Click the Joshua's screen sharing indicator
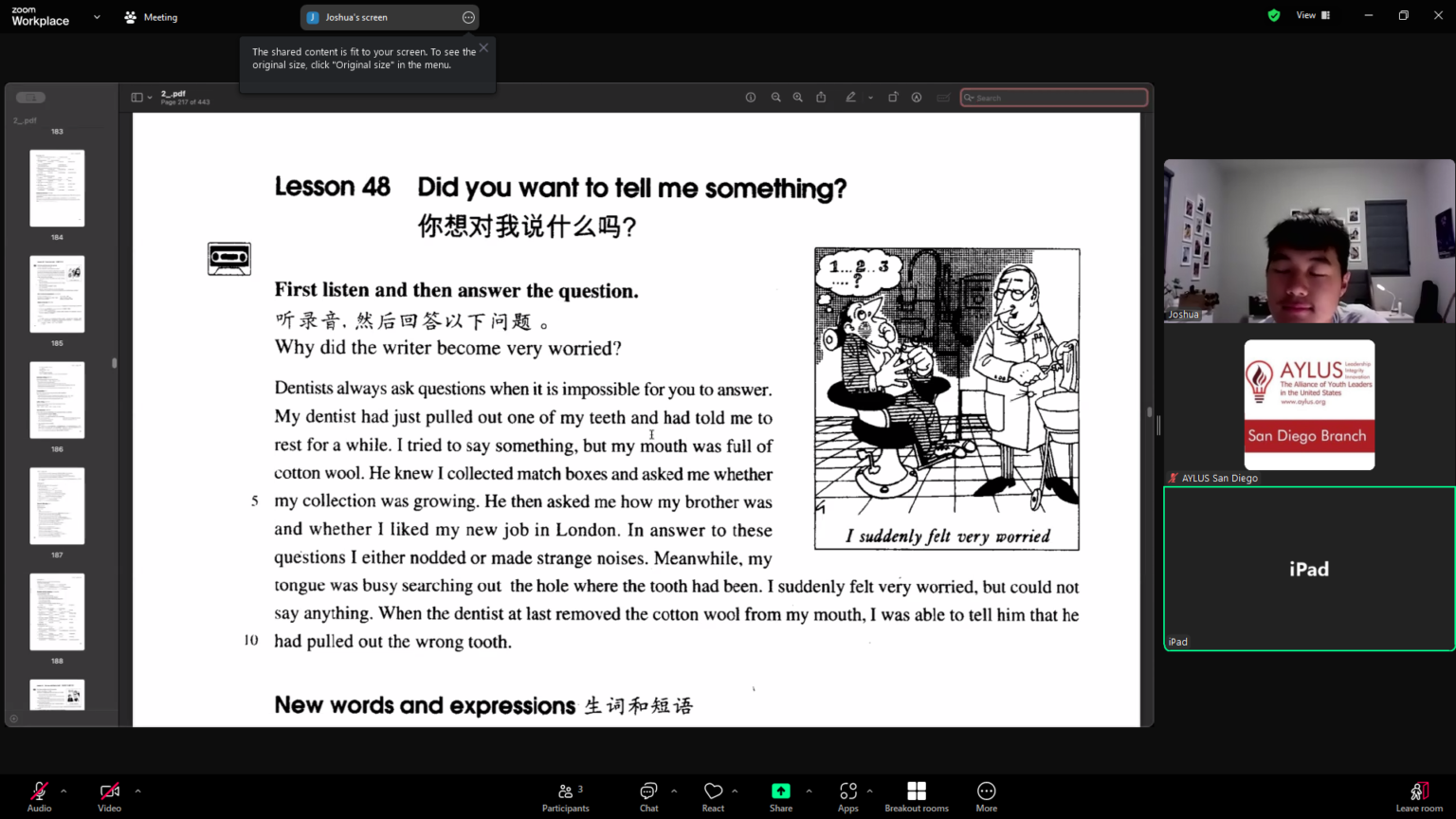Image resolution: width=1456 pixels, height=819 pixels. click(390, 17)
